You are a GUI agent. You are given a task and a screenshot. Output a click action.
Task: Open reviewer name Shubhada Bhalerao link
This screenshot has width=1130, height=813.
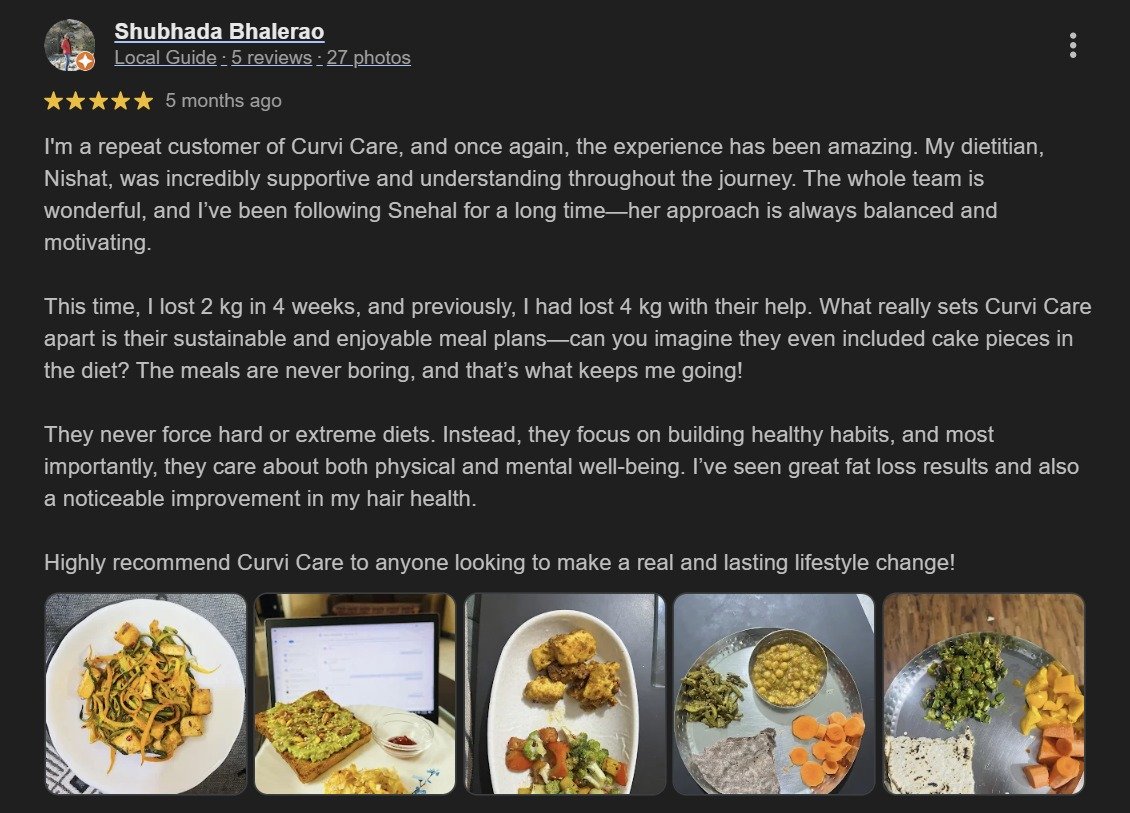219,32
